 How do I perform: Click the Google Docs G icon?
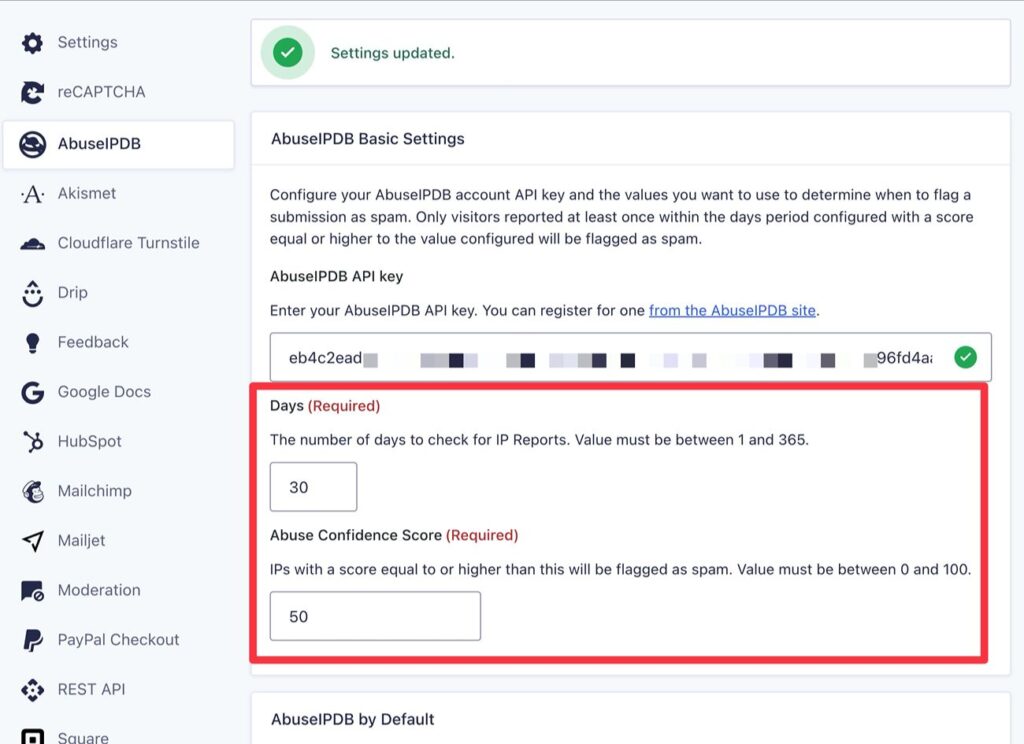point(32,393)
